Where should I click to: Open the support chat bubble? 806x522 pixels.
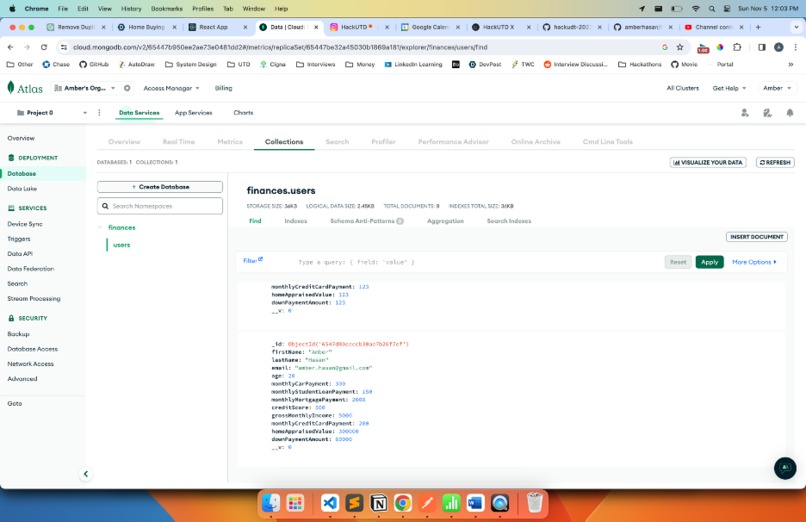coord(785,468)
